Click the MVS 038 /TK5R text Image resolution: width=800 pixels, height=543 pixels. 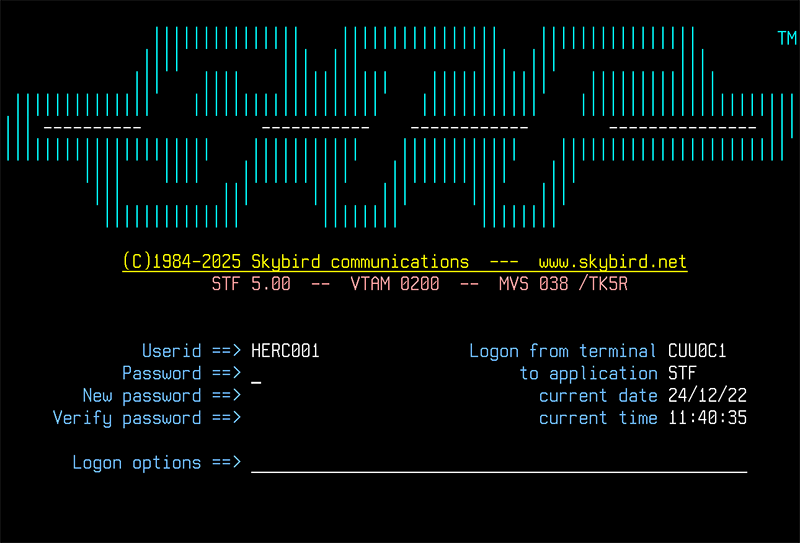point(563,284)
